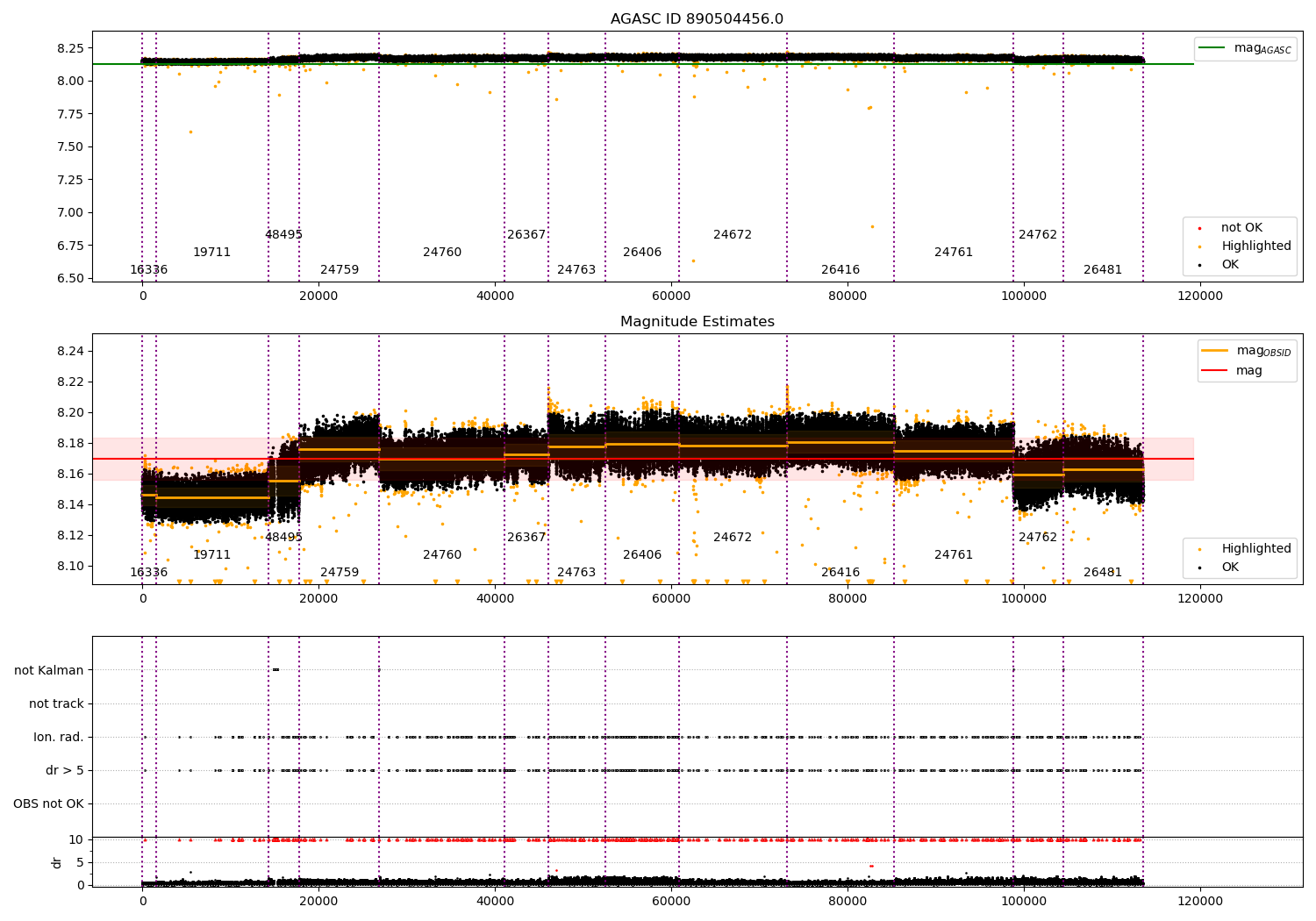
Task: Click obsid label 26406 in Magnitude Estimates panel
Action: coord(642,555)
